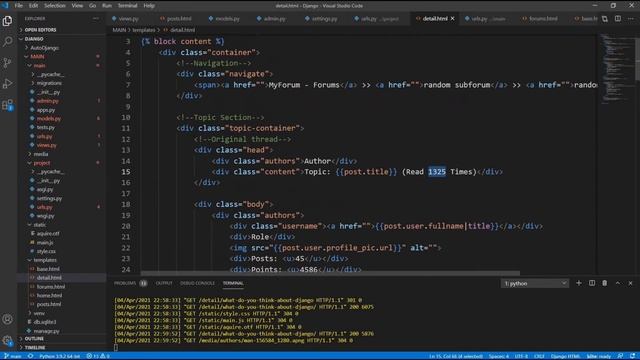Open manage.py in the explorer tree
The height and width of the screenshot is (360, 640).
[x=47, y=331]
